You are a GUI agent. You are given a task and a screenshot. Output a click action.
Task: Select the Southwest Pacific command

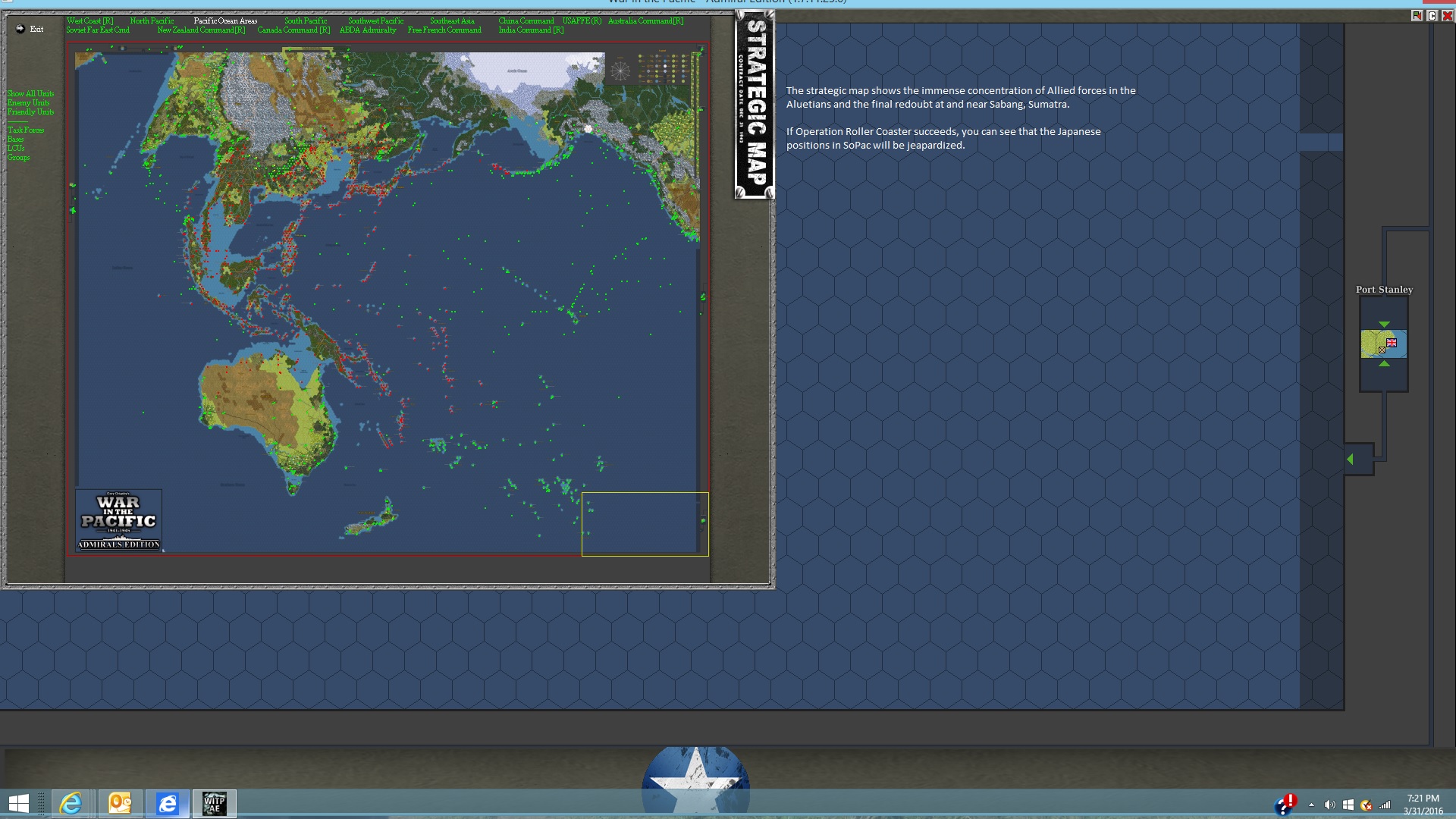click(375, 21)
